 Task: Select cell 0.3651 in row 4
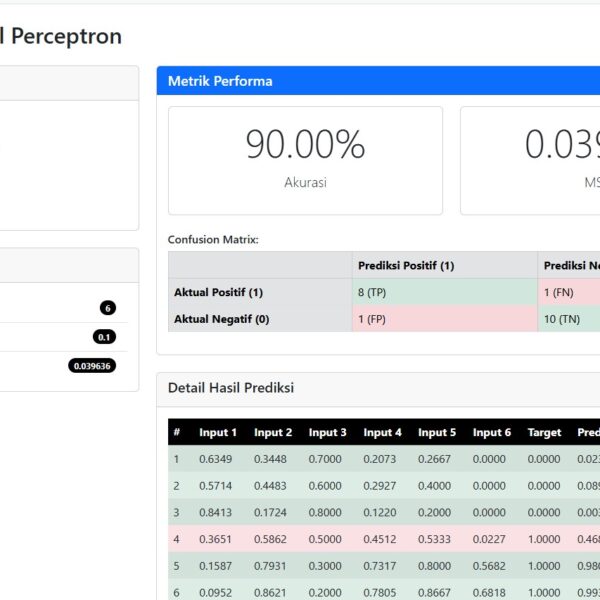click(x=215, y=539)
